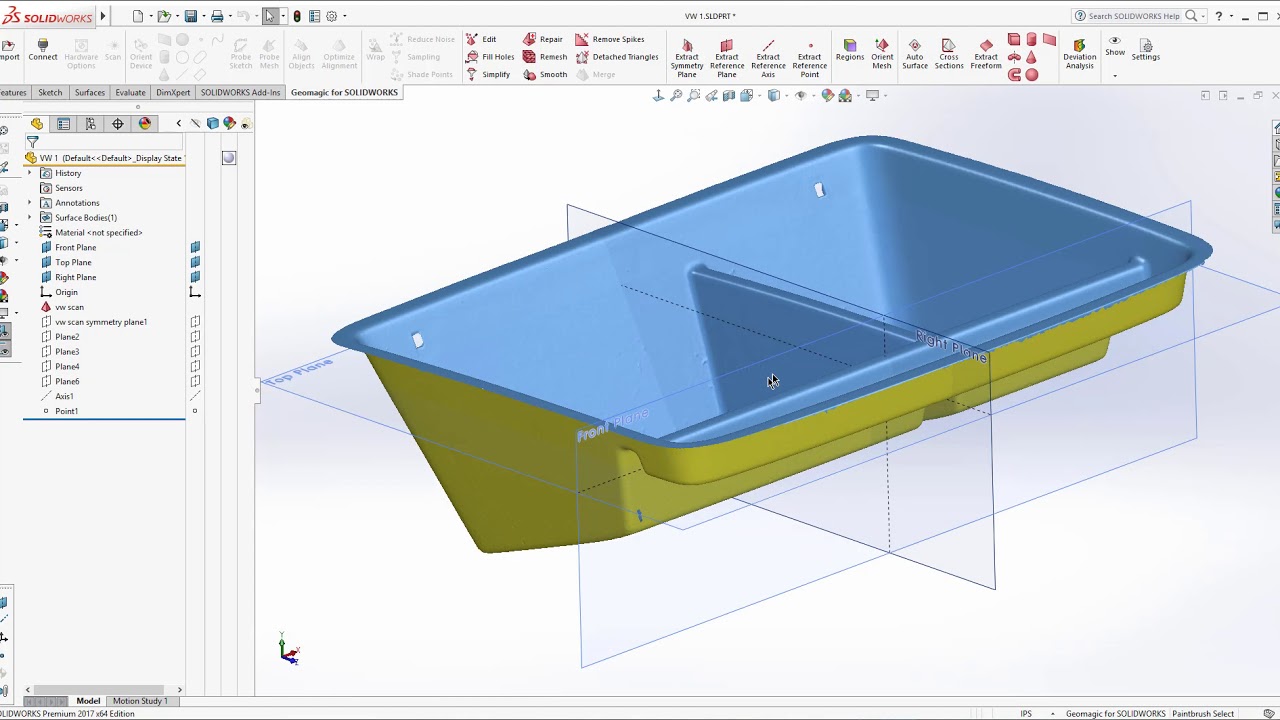Toggle Top Plane visibility in display pane

(x=195, y=262)
